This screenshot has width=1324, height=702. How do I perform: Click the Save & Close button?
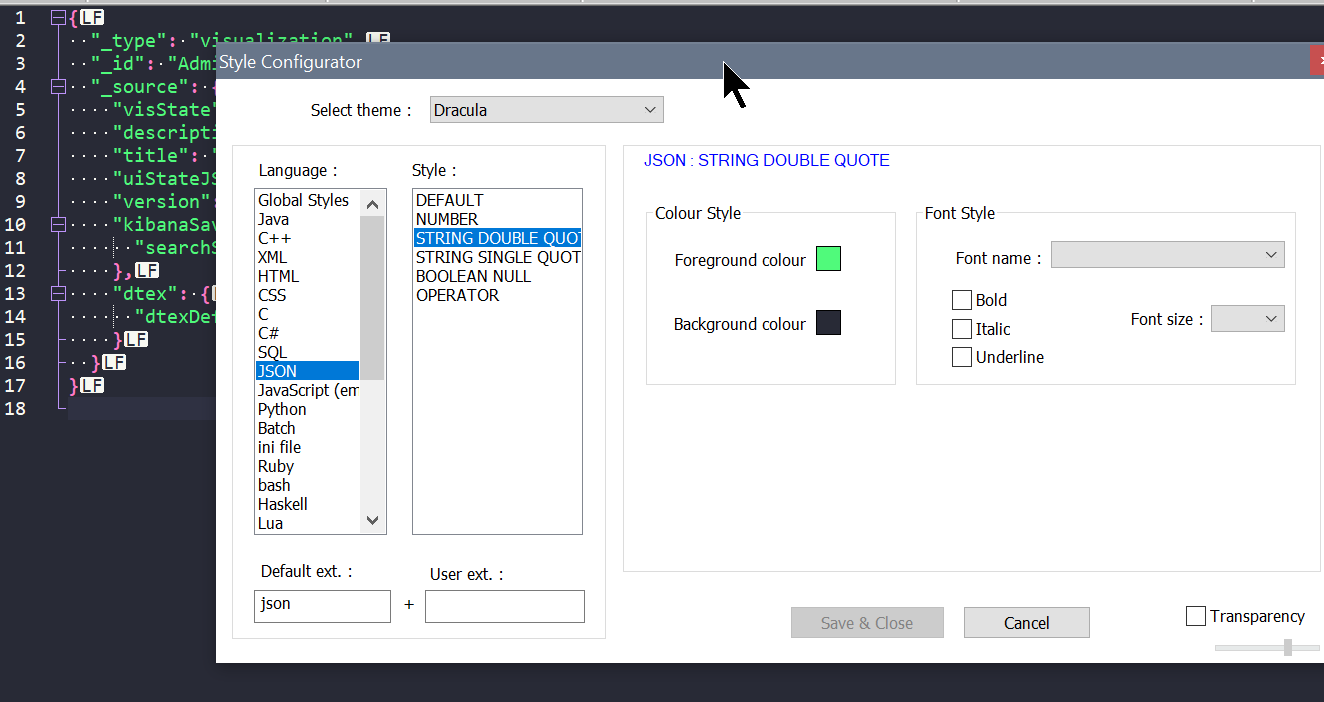click(x=866, y=622)
